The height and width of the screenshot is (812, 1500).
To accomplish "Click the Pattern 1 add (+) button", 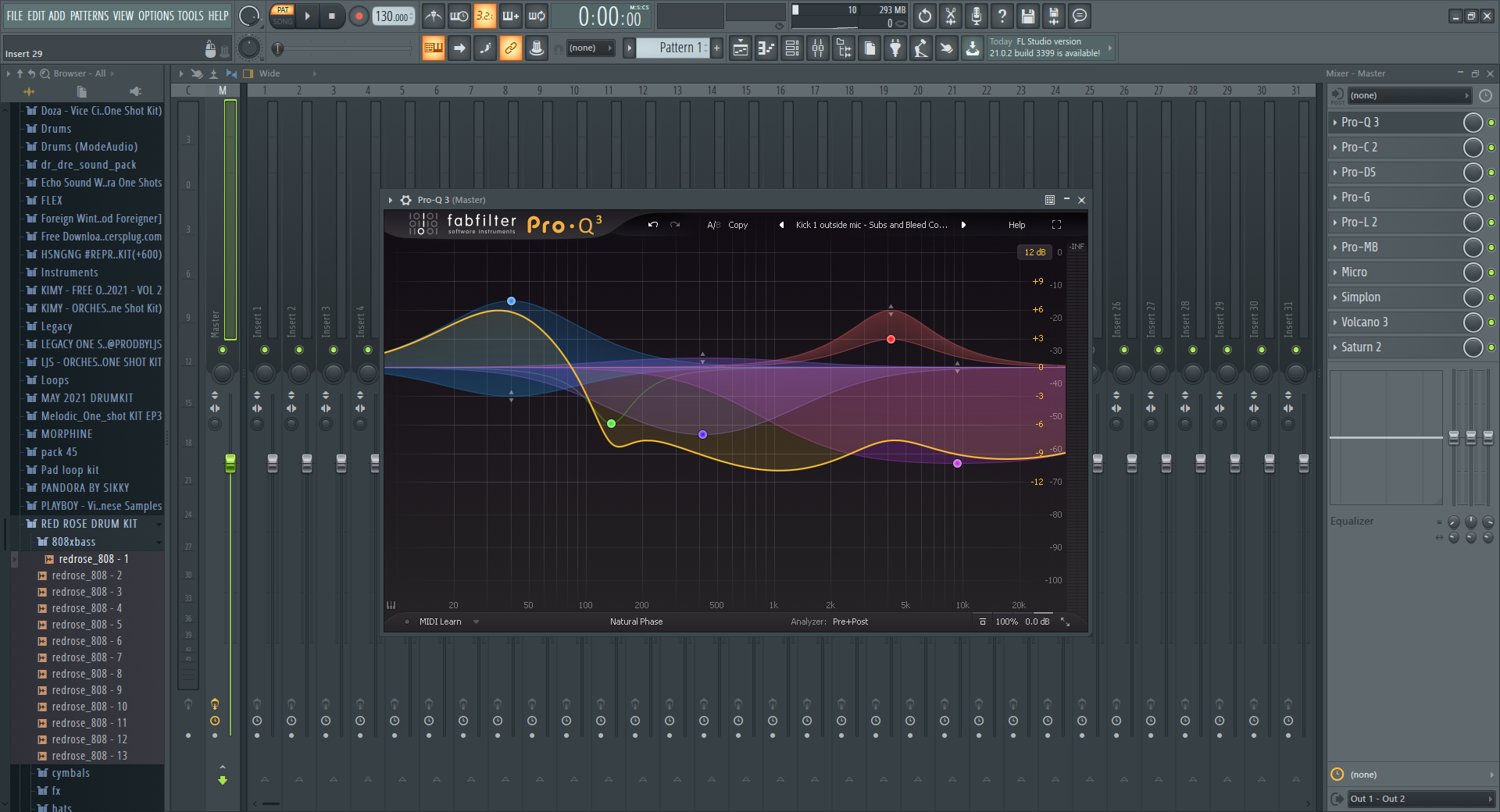I will (x=716, y=48).
